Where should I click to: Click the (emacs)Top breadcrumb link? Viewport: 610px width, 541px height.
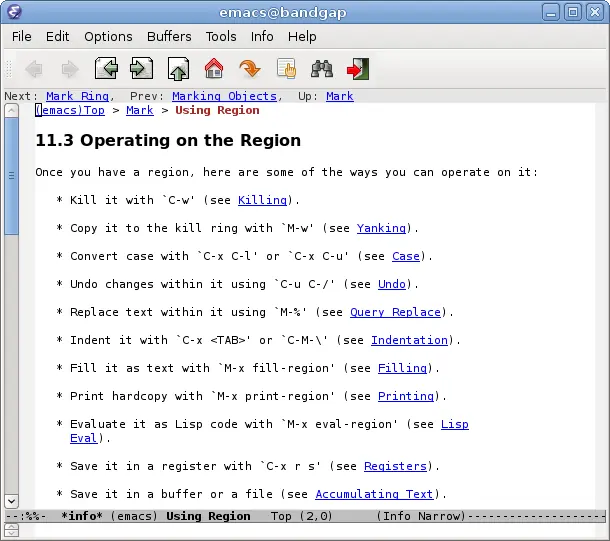point(70,110)
